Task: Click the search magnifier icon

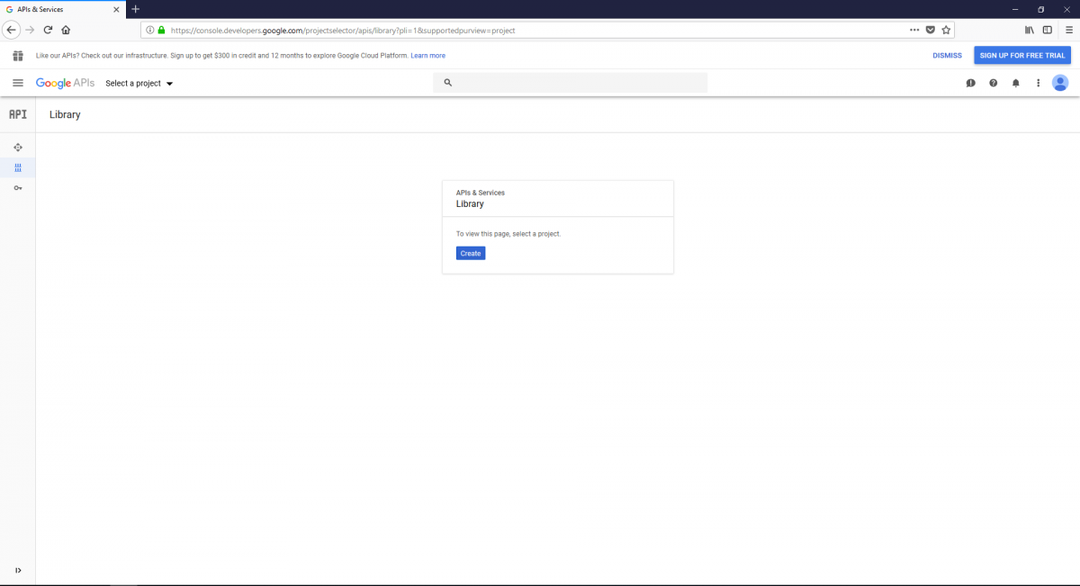Action: coord(448,83)
